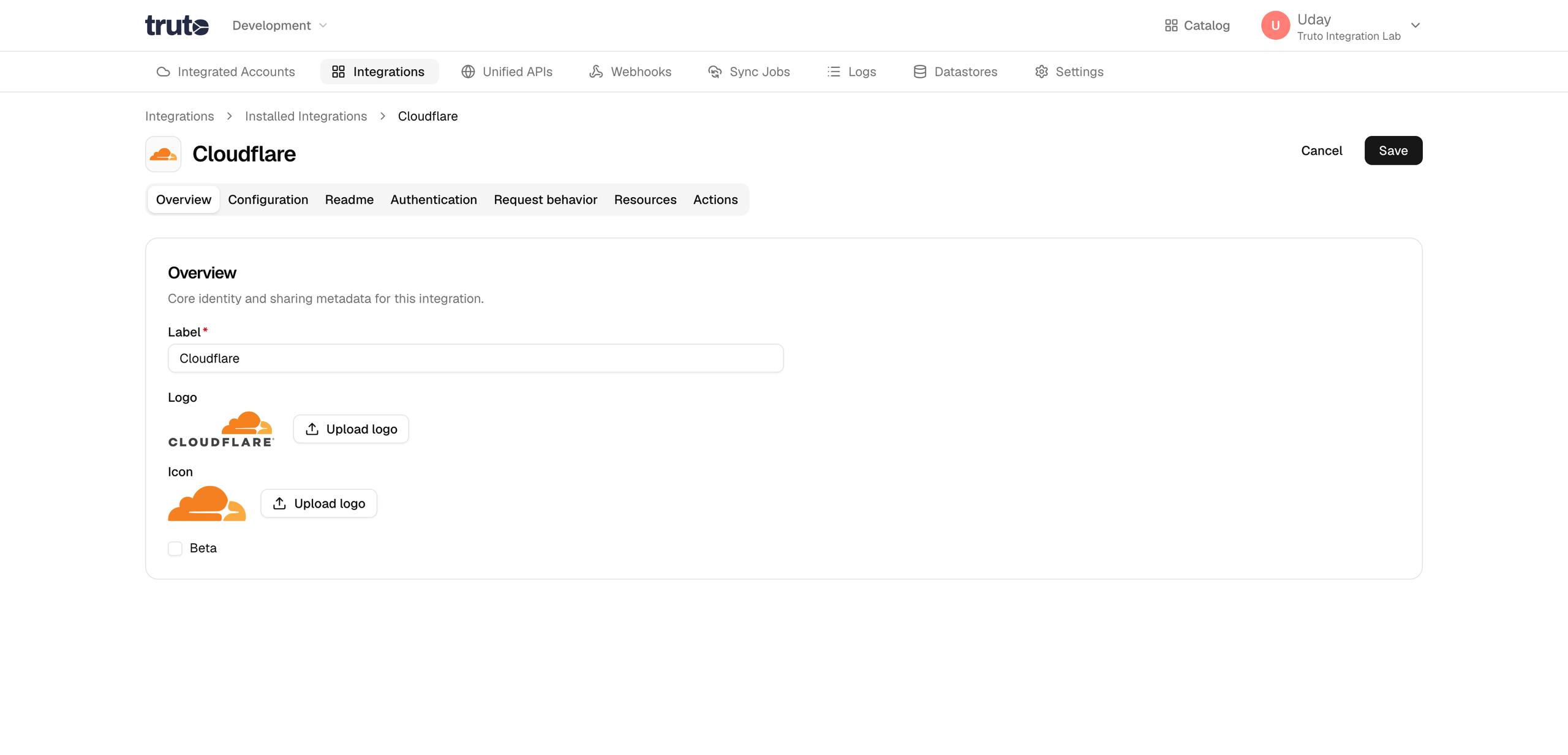Switch to the Configuration tab
This screenshot has height=755, width=1568.
point(268,200)
